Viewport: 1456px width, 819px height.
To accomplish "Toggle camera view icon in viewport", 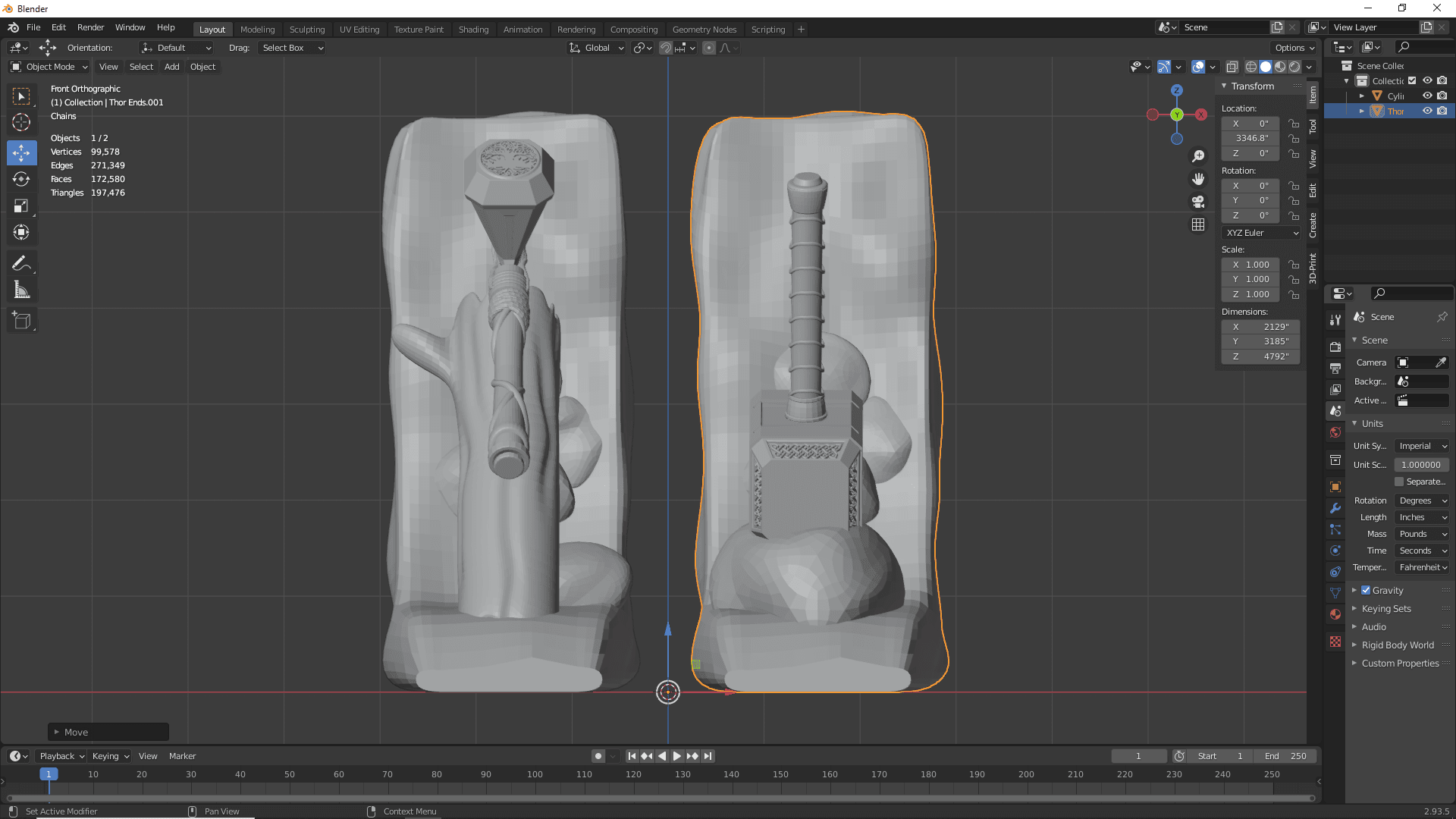I will click(1198, 202).
